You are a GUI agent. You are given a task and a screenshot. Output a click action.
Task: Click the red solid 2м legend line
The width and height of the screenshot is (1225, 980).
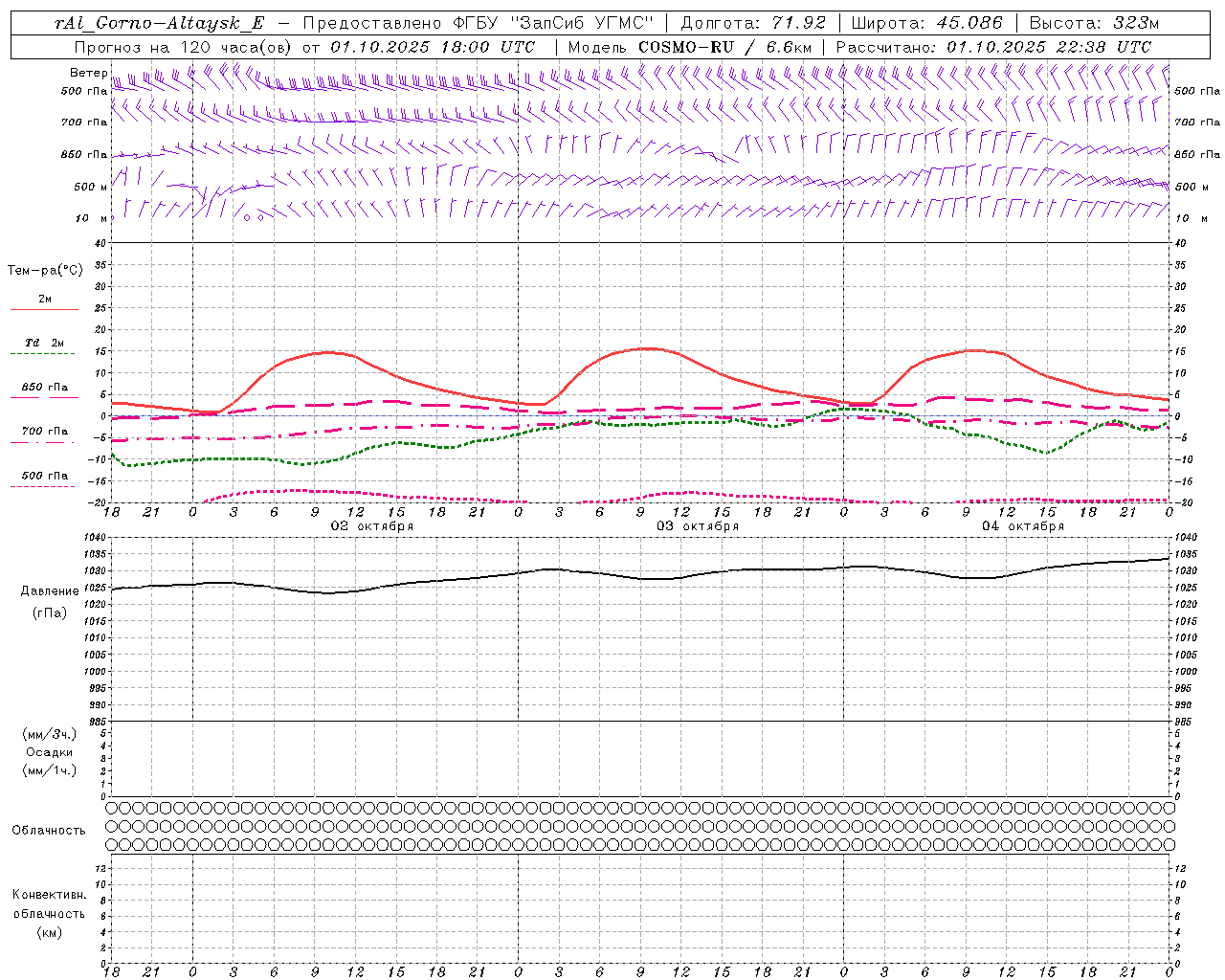(44, 310)
